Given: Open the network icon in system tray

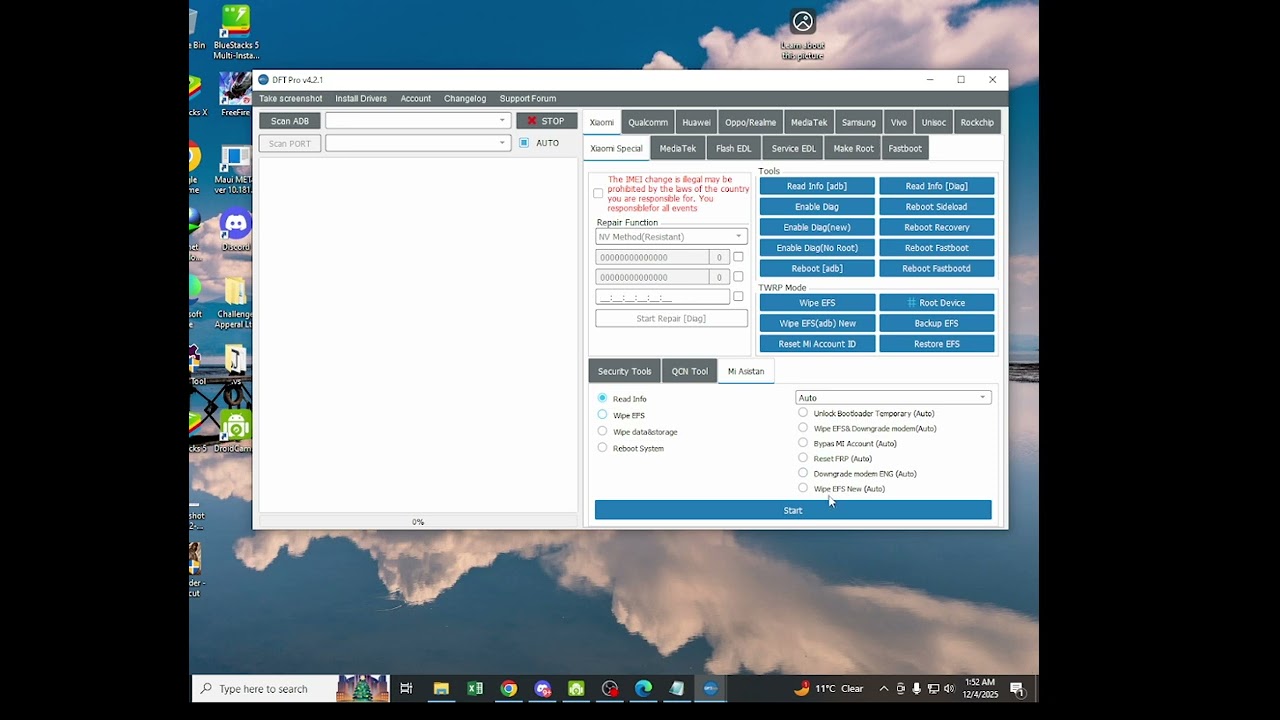Looking at the screenshot, I should pyautogui.click(x=933, y=689).
